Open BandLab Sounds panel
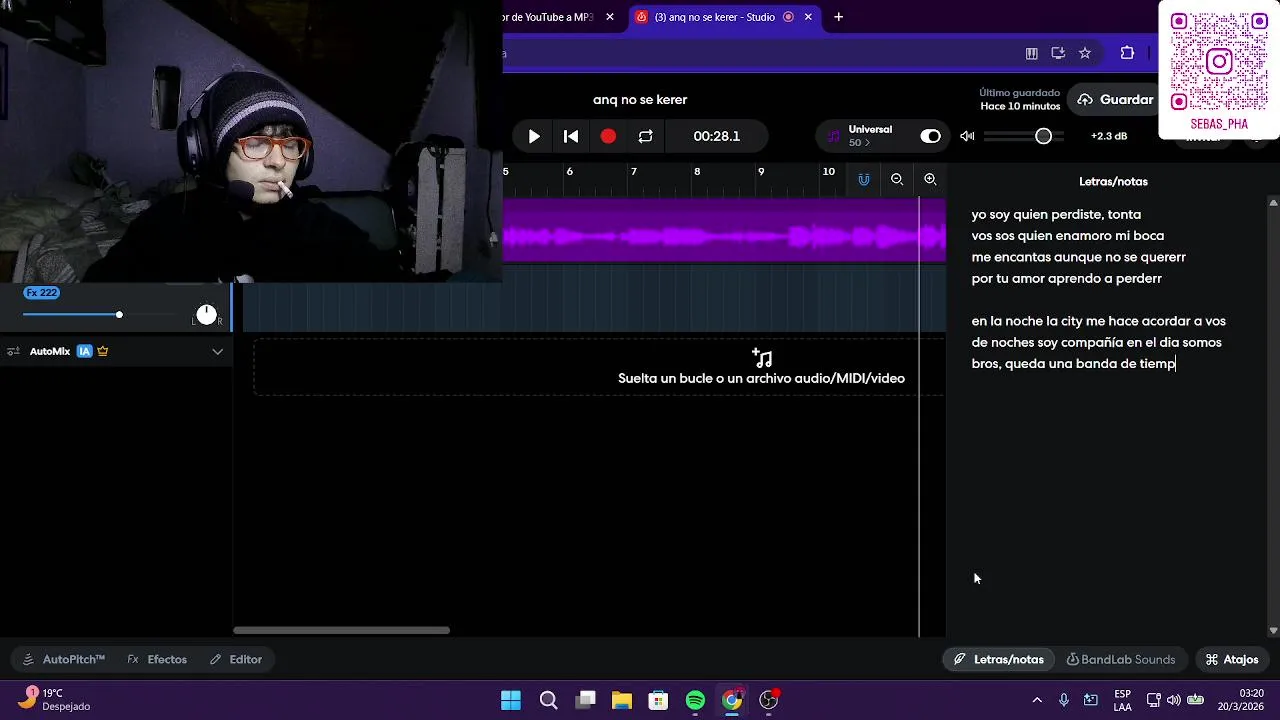This screenshot has height=720, width=1280. tap(1121, 659)
